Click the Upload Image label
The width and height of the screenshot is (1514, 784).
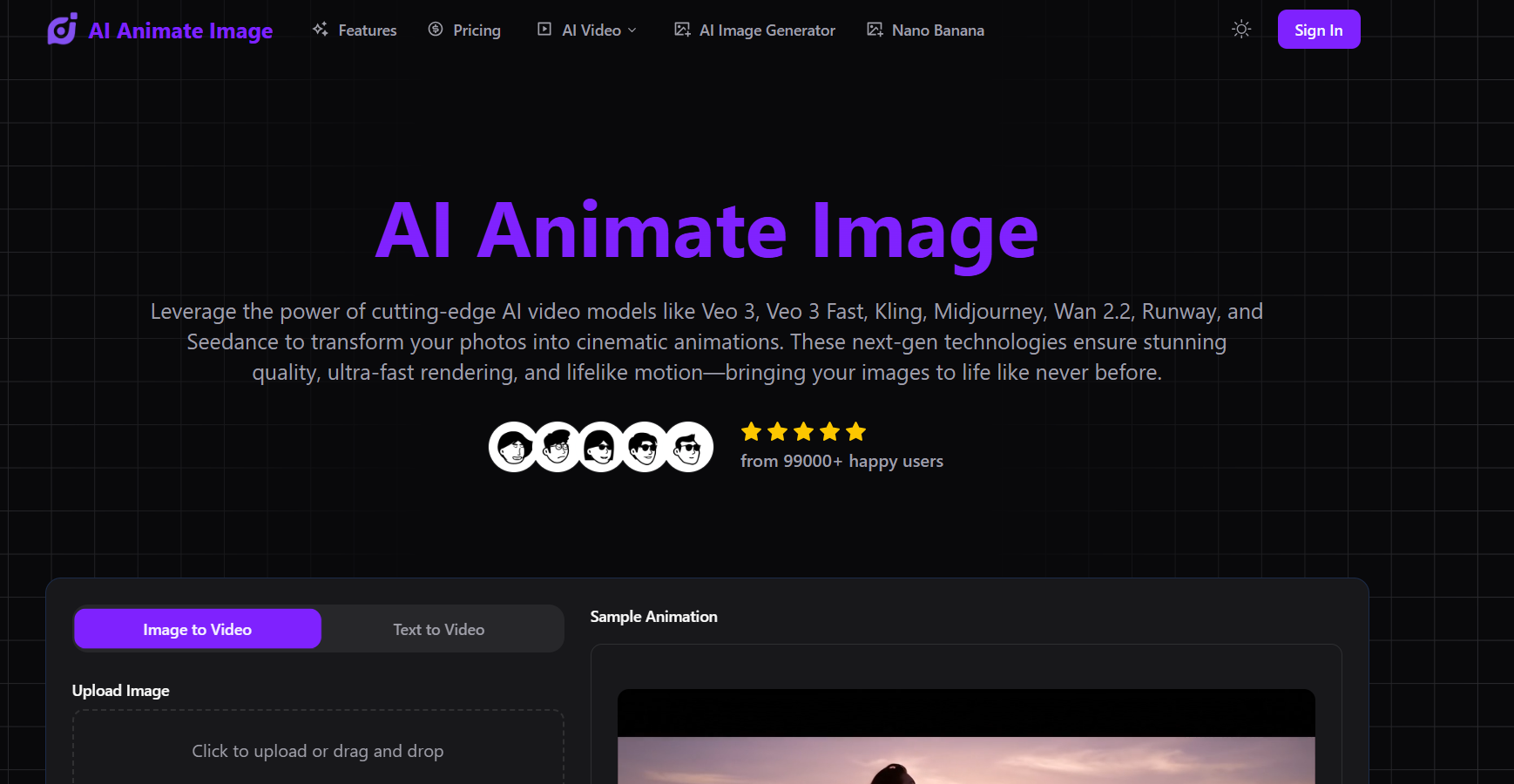coord(121,691)
